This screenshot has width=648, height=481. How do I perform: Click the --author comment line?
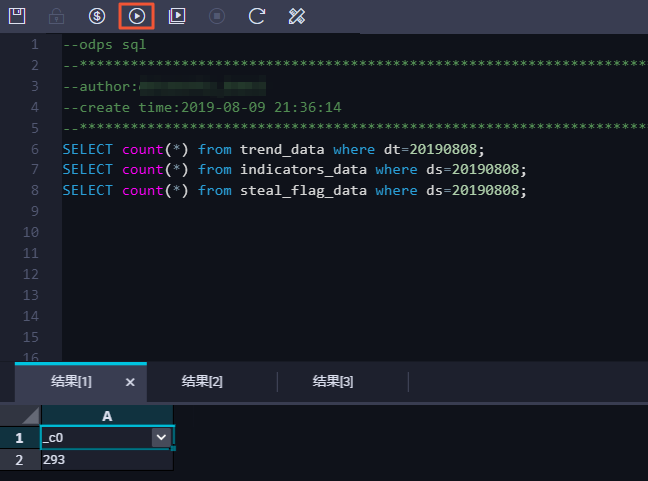(x=164, y=86)
